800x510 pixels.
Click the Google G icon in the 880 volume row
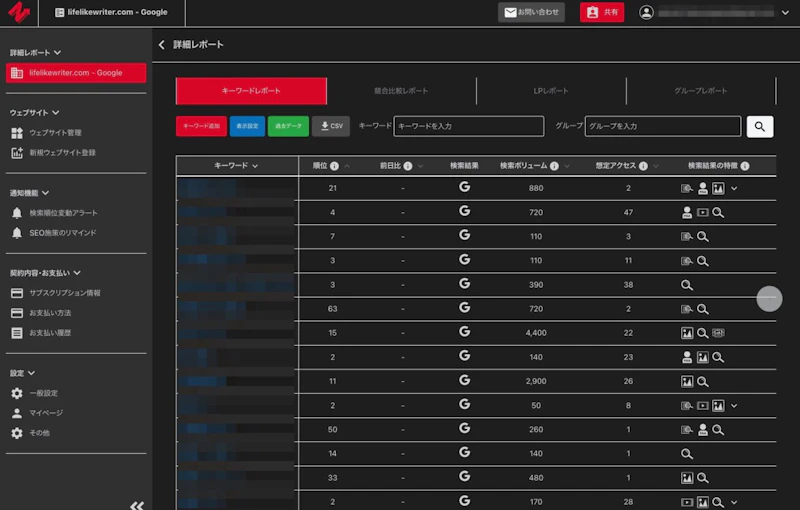pos(464,187)
